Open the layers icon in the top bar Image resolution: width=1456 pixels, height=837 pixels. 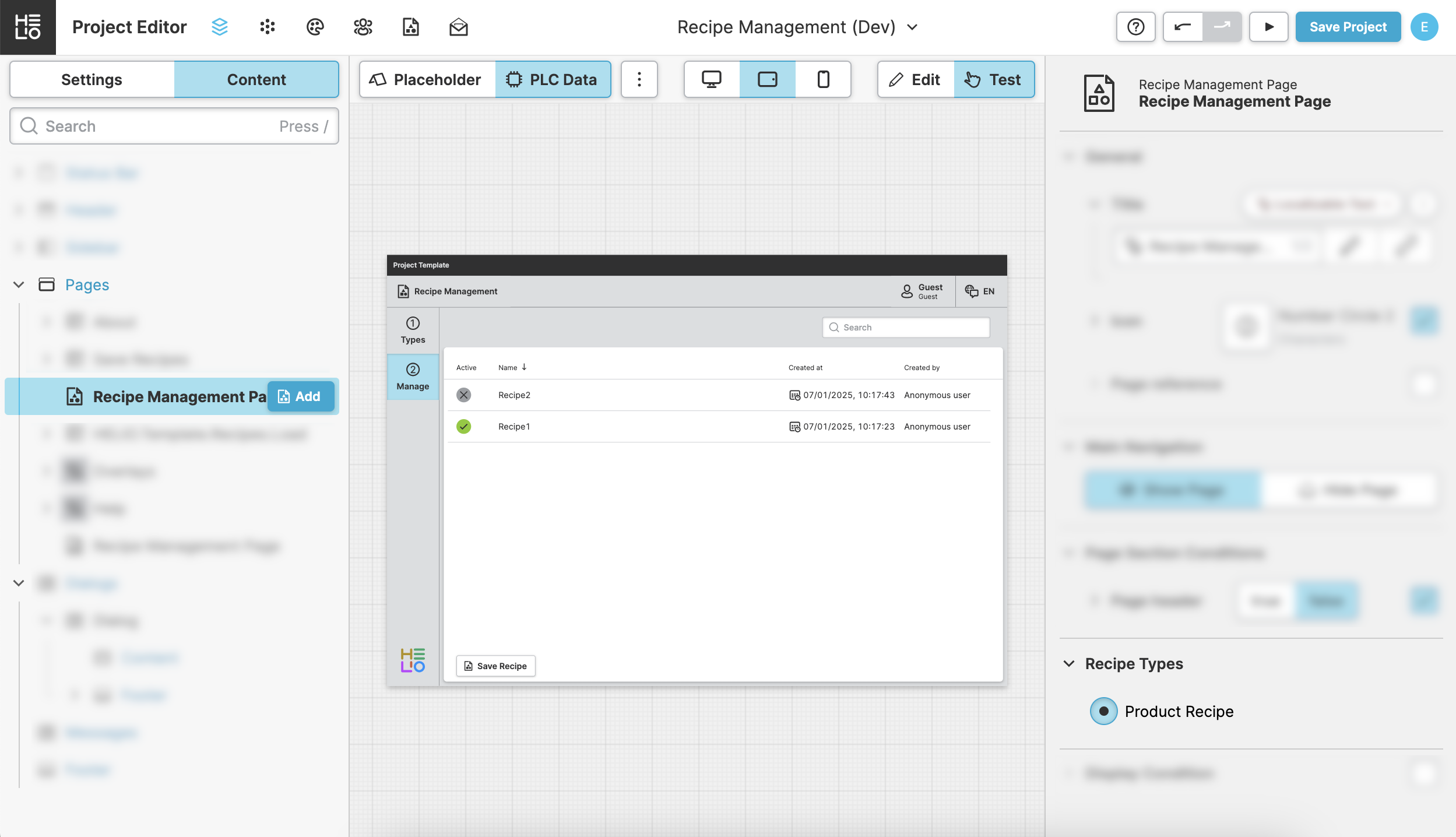pos(219,27)
